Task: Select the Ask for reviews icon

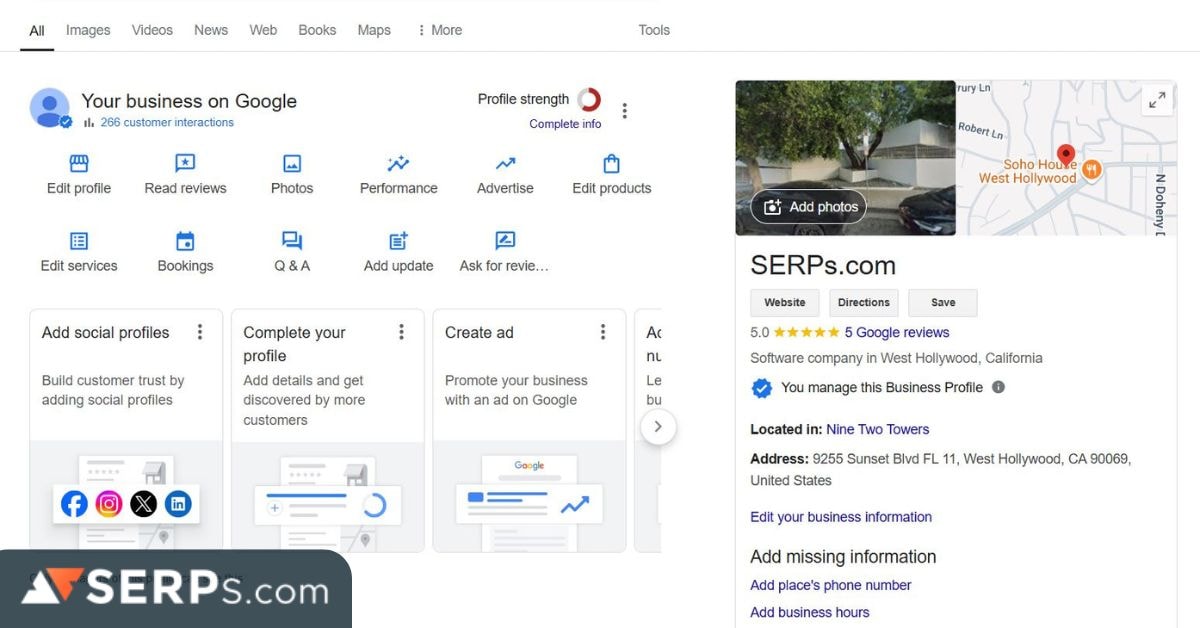Action: (x=505, y=241)
